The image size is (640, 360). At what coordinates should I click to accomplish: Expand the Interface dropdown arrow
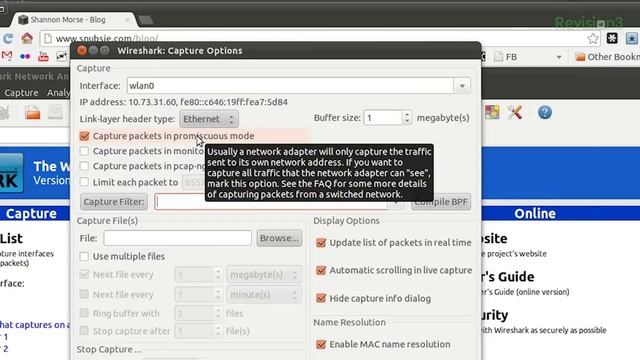(x=462, y=86)
